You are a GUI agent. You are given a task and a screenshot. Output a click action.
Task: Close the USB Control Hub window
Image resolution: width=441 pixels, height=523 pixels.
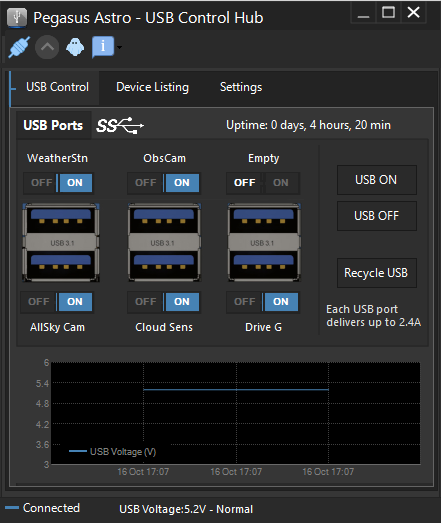pos(414,13)
